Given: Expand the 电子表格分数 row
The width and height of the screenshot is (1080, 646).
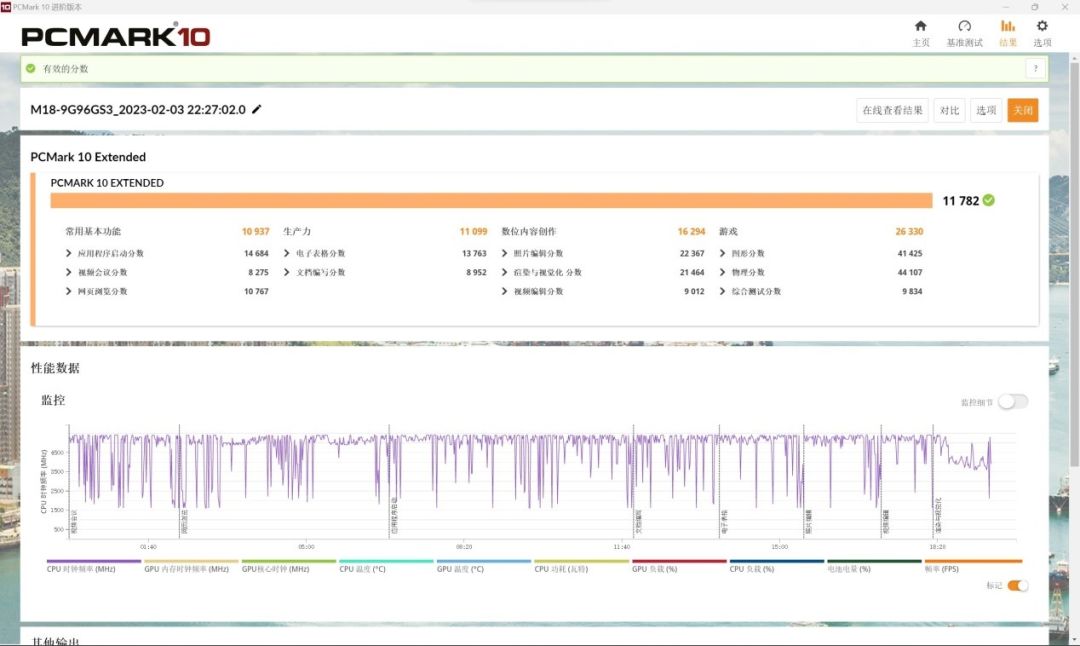Looking at the screenshot, I should point(287,254).
